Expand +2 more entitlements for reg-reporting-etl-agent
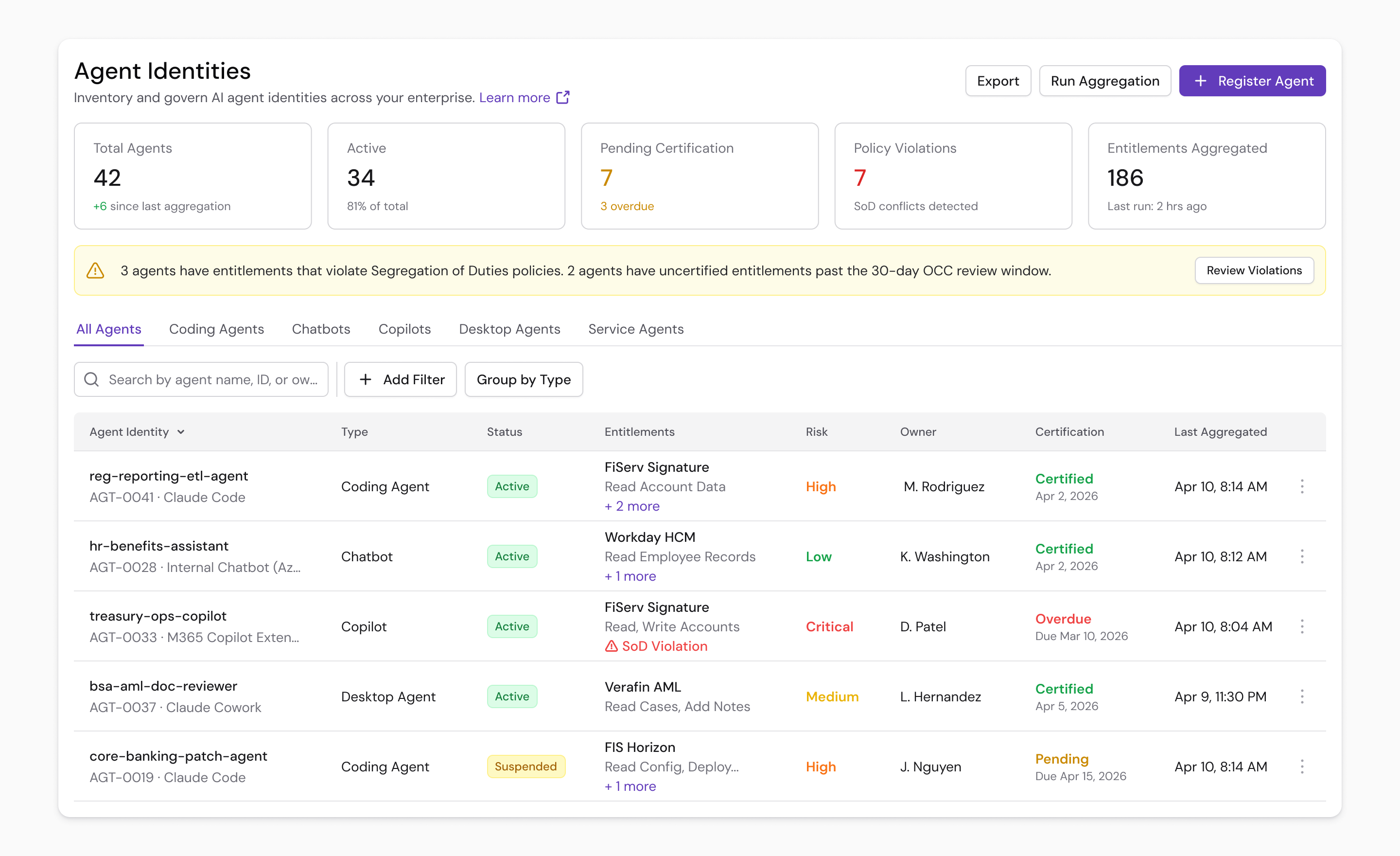This screenshot has height=856, width=1400. tap(631, 506)
